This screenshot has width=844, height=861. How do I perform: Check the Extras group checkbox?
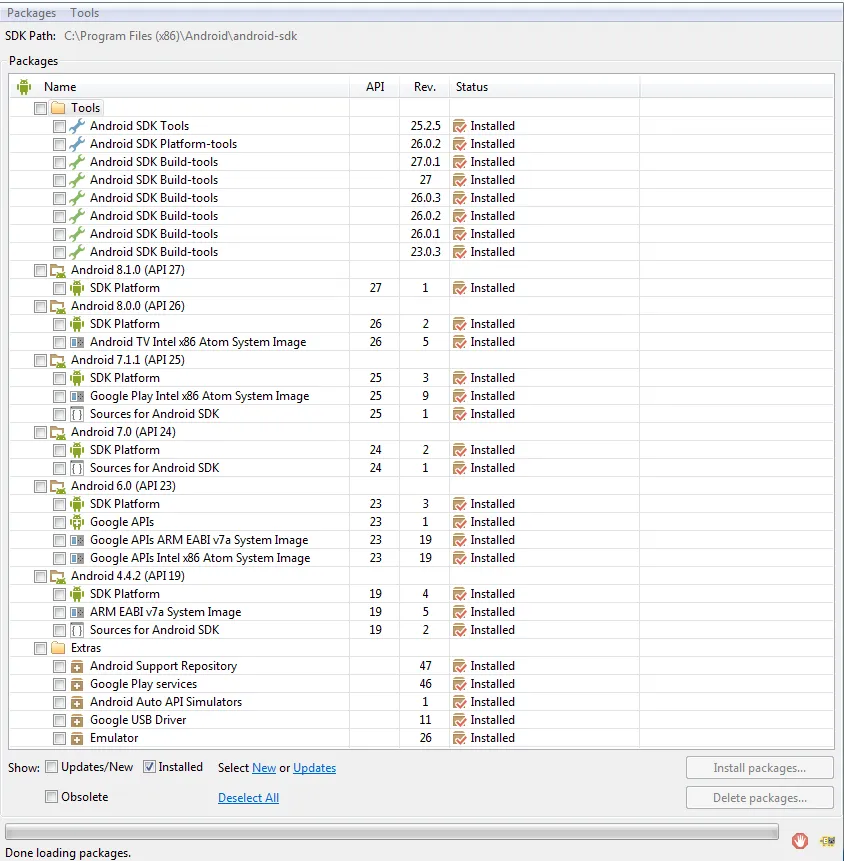40,648
